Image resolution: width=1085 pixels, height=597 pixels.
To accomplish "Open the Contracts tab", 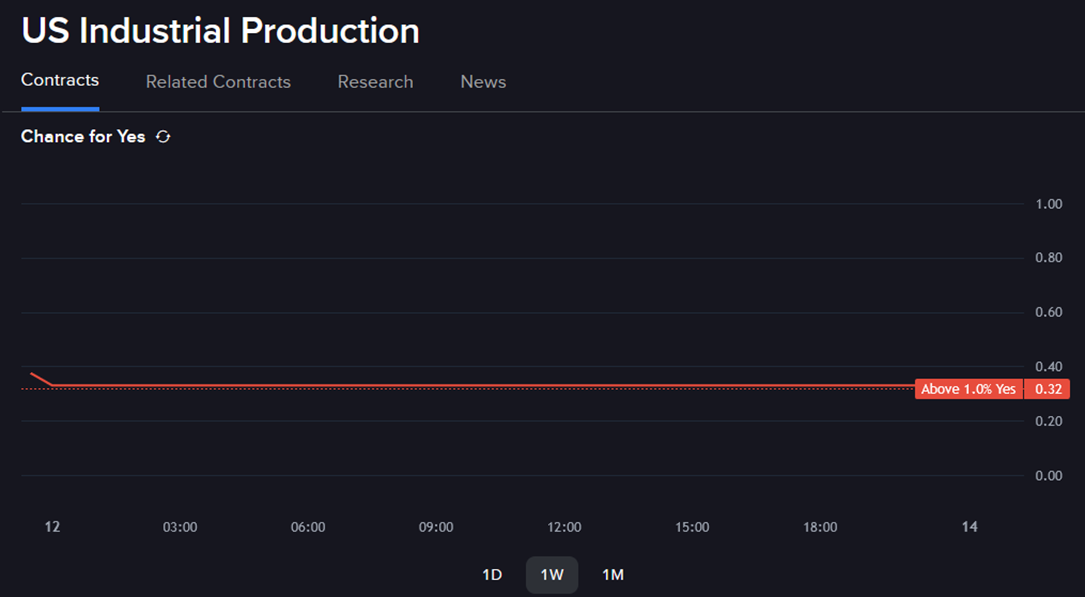I will (60, 80).
